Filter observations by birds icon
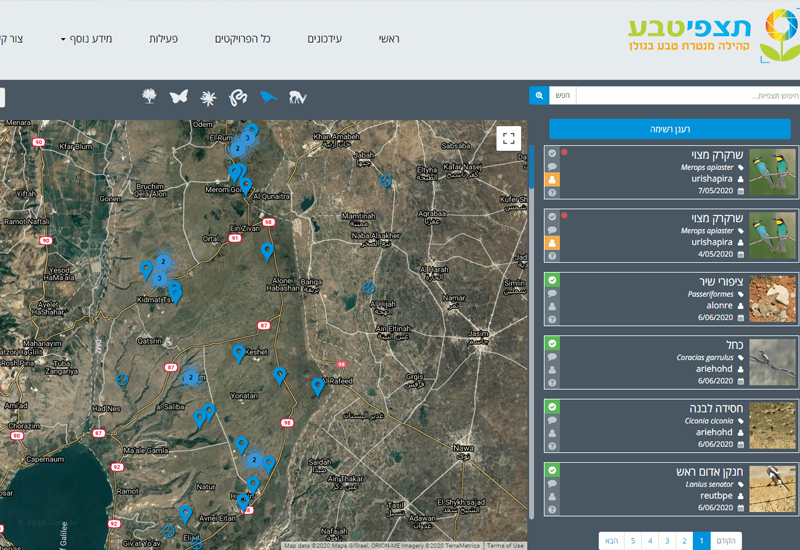The image size is (800, 550). pyautogui.click(x=268, y=96)
